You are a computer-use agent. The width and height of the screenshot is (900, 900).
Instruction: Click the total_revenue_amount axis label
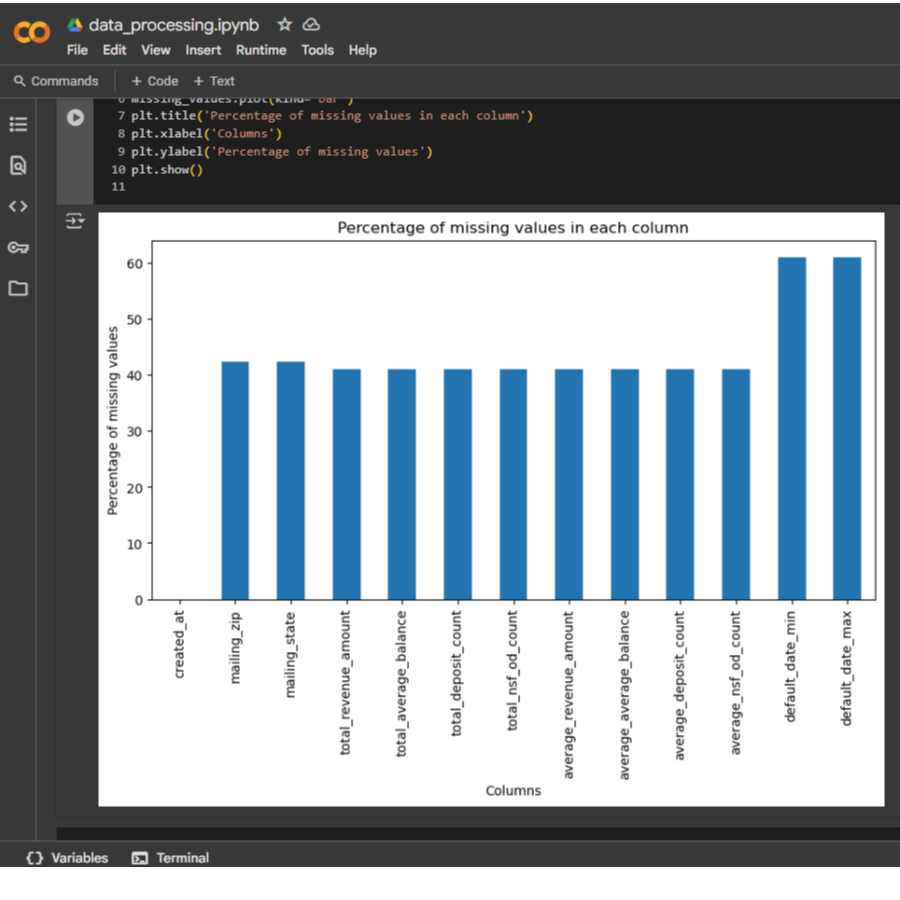pos(345,682)
